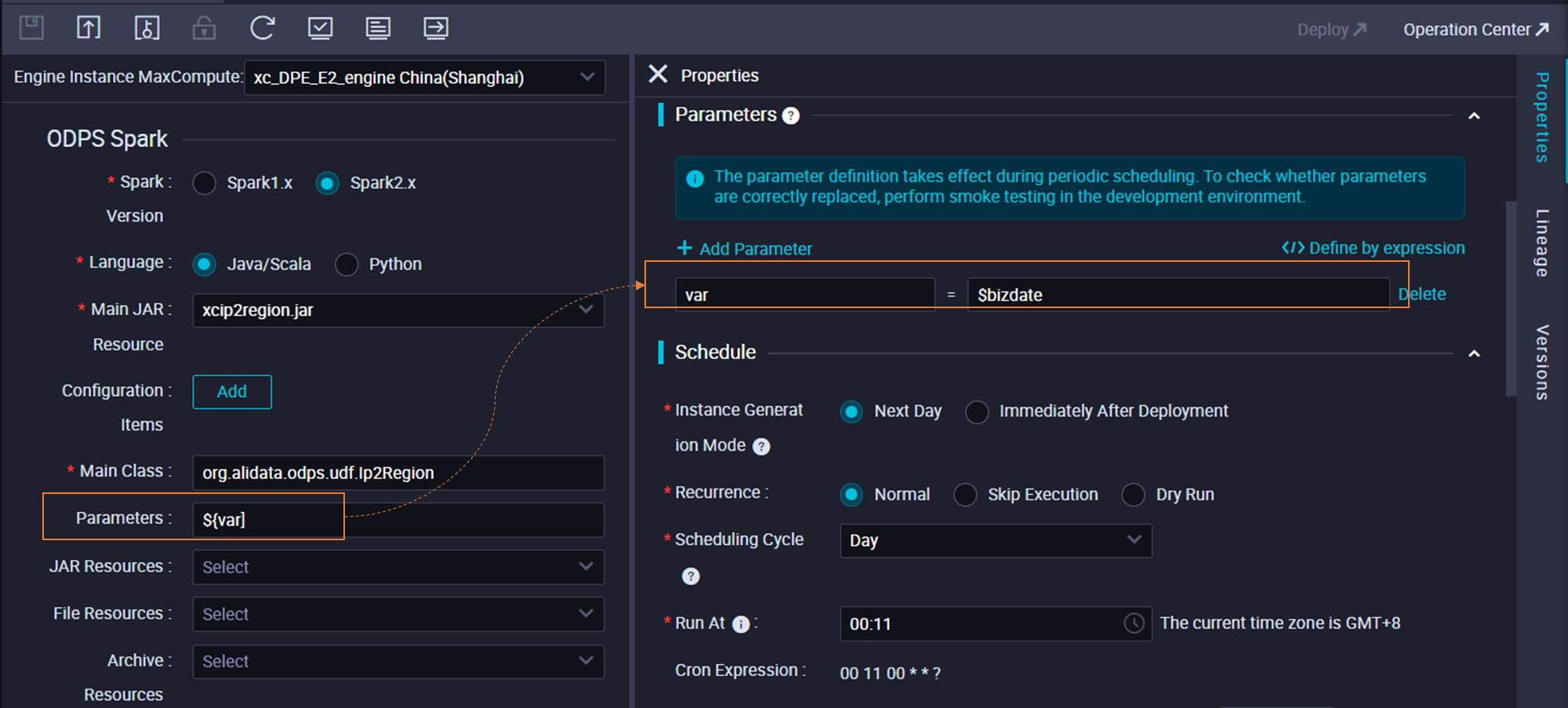Click the GMT+8 time zone note
The height and width of the screenshot is (708, 1568).
[1280, 623]
